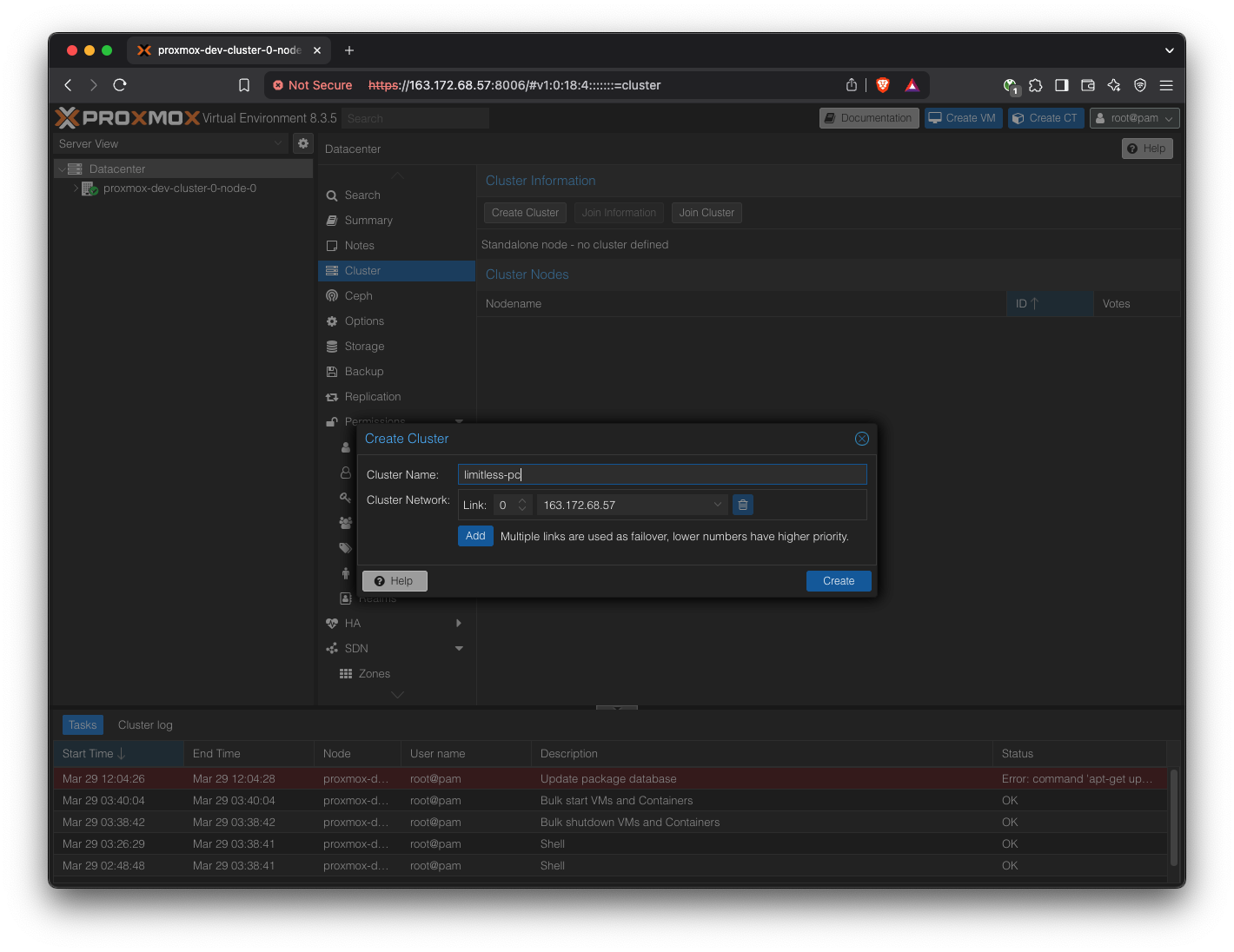The image size is (1234, 952).
Task: Toggle the browser sidebar panel icon
Action: click(1061, 85)
